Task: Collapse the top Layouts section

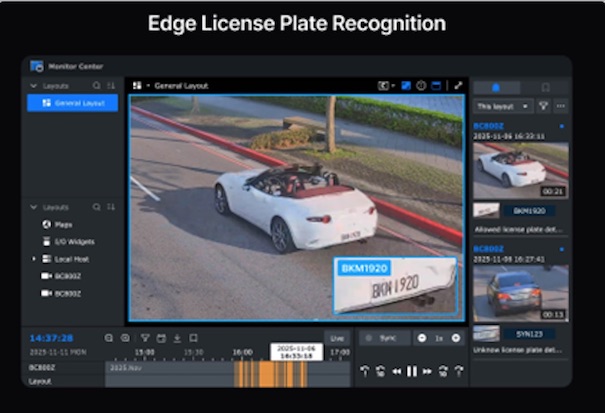Action: 33,86
